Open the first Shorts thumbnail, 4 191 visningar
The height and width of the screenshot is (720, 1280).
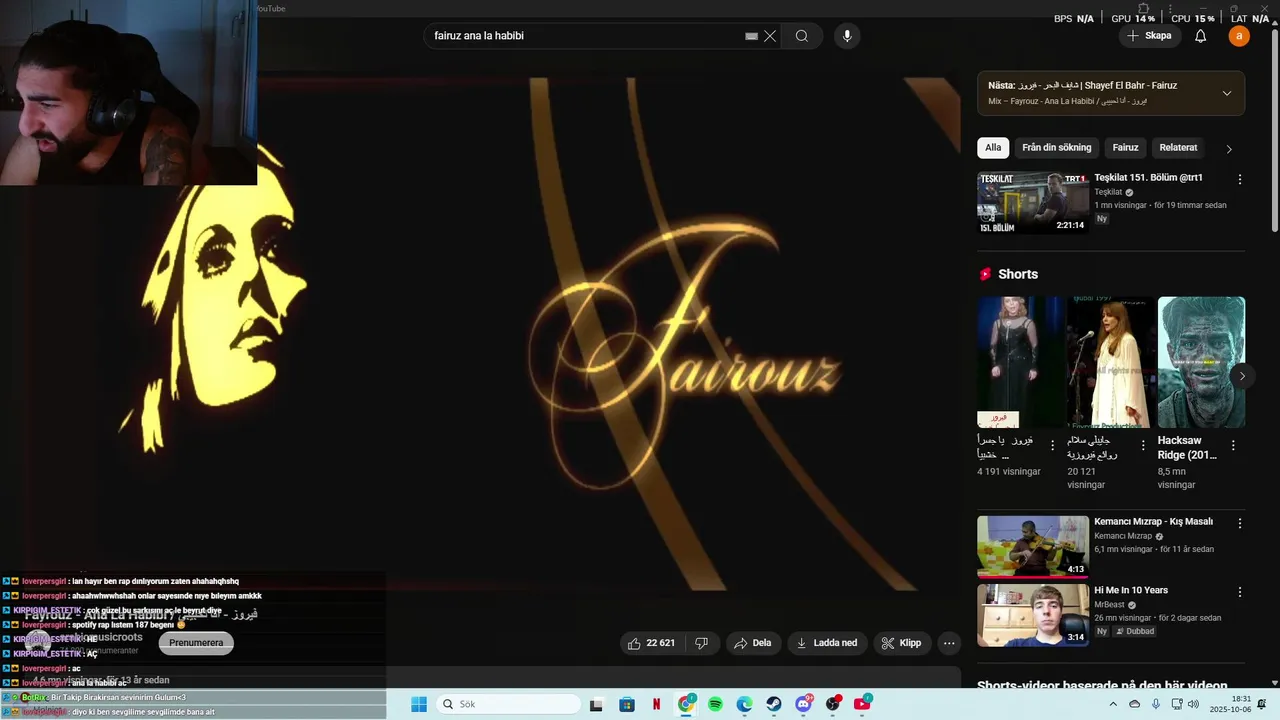pyautogui.click(x=1021, y=362)
